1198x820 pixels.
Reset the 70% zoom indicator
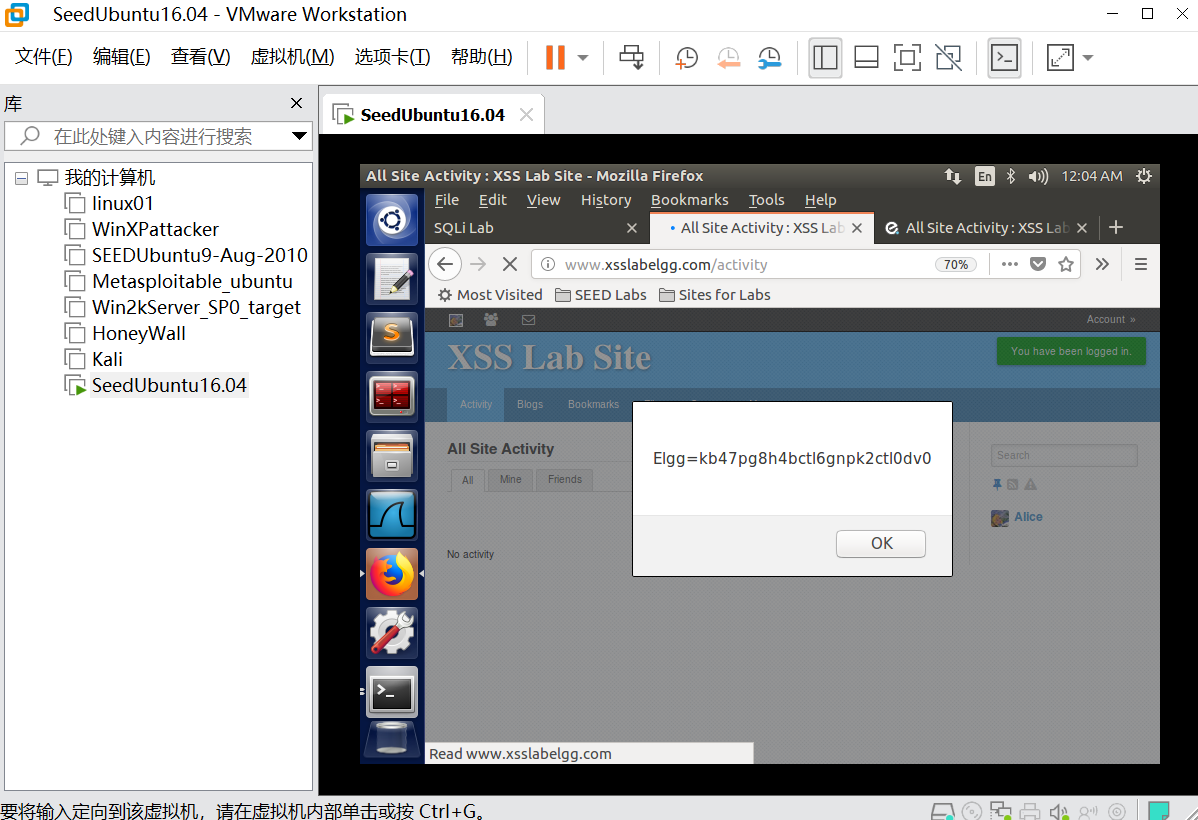tap(956, 264)
